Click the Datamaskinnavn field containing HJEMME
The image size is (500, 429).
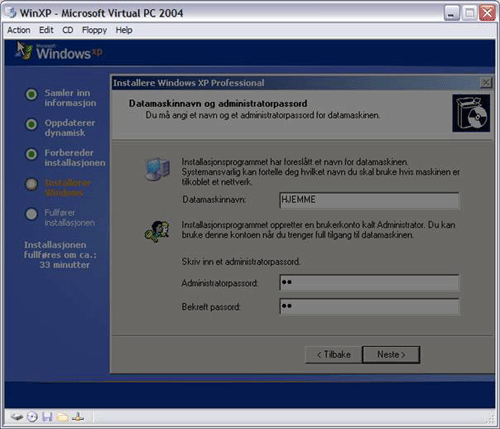click(369, 200)
